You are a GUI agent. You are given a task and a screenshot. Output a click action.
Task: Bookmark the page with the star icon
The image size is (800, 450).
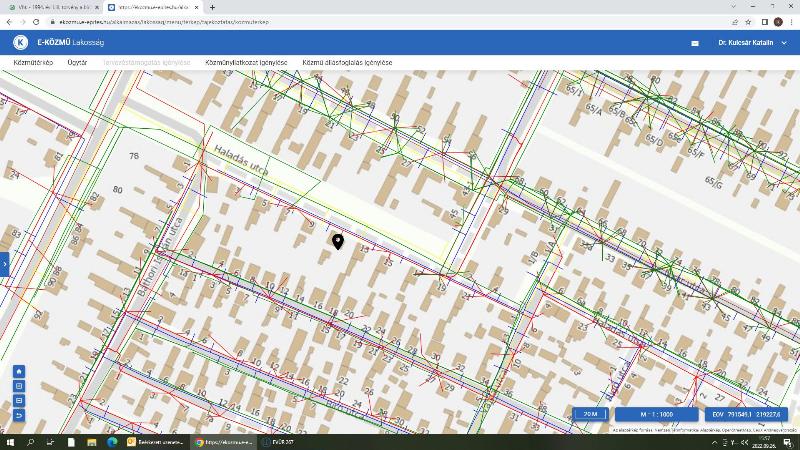coord(748,22)
